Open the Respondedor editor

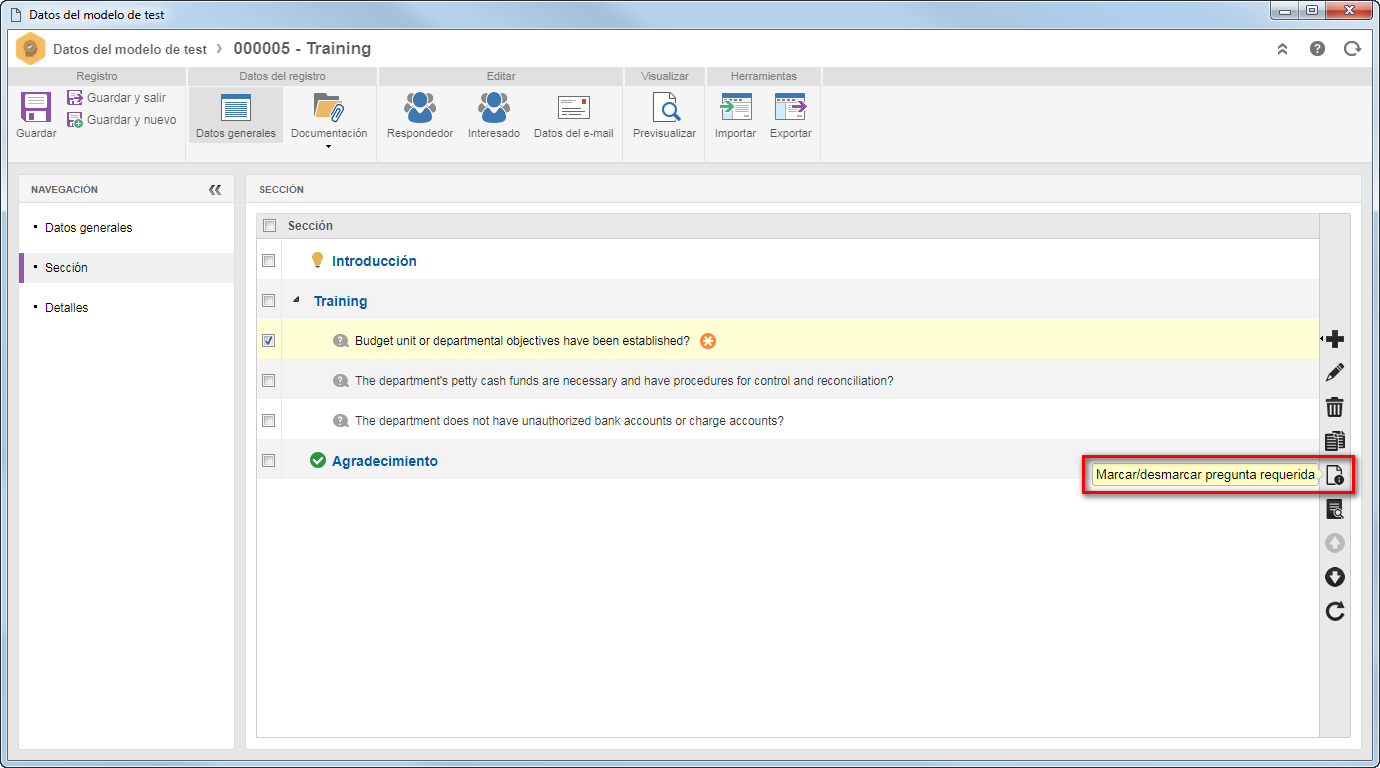pyautogui.click(x=420, y=115)
